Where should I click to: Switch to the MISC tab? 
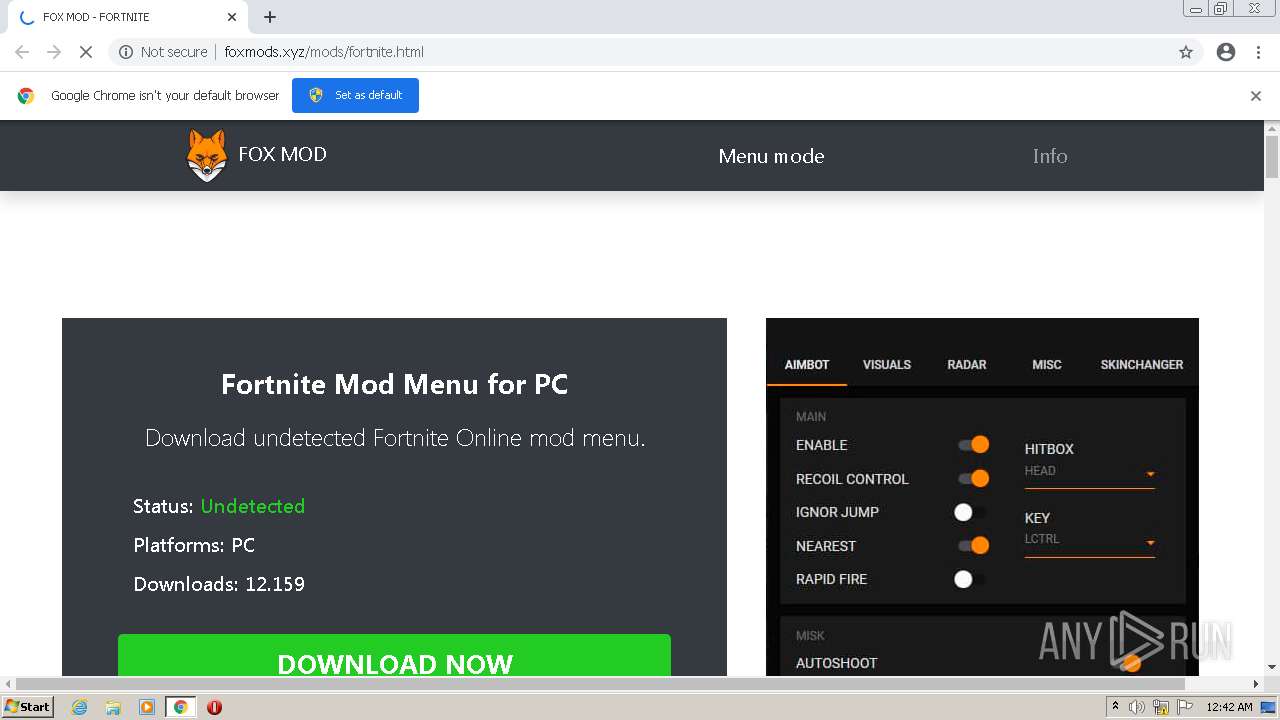(1047, 365)
